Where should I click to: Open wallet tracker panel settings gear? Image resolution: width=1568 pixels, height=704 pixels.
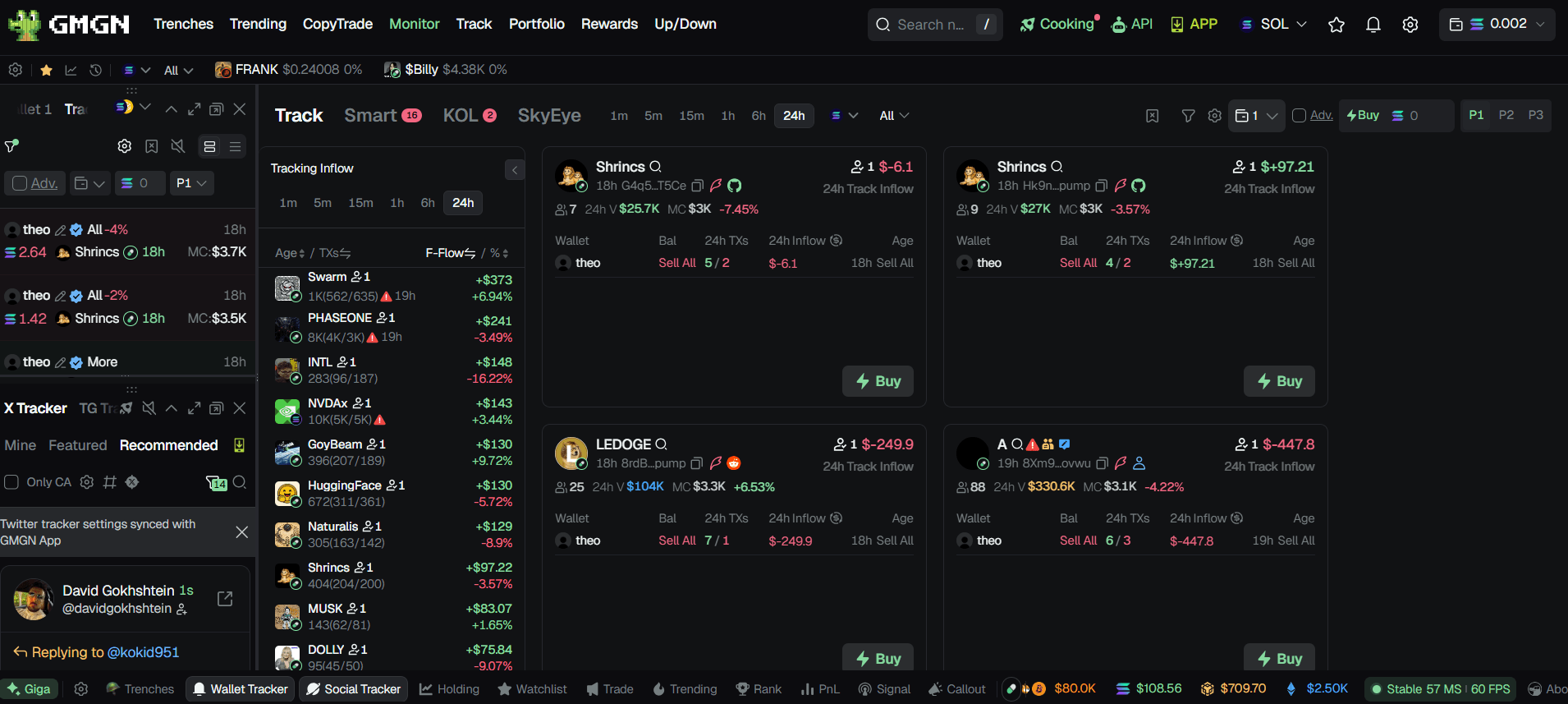click(125, 146)
